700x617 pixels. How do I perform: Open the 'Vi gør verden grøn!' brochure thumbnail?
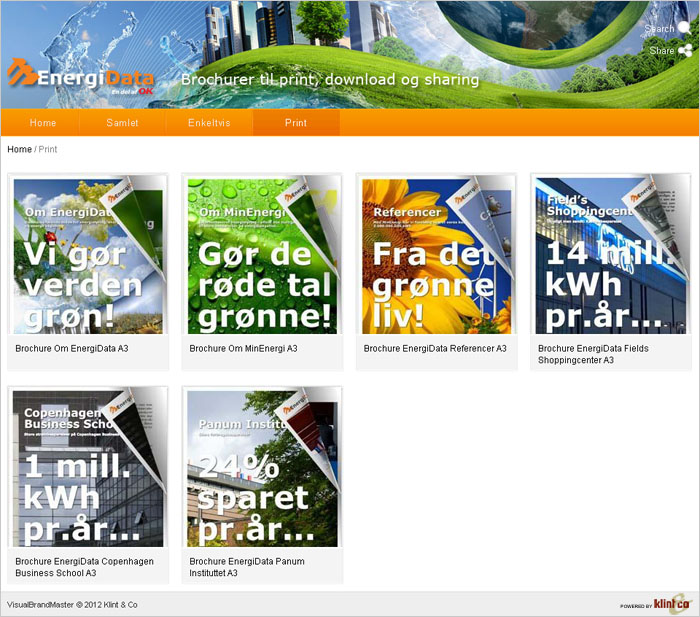coord(88,256)
